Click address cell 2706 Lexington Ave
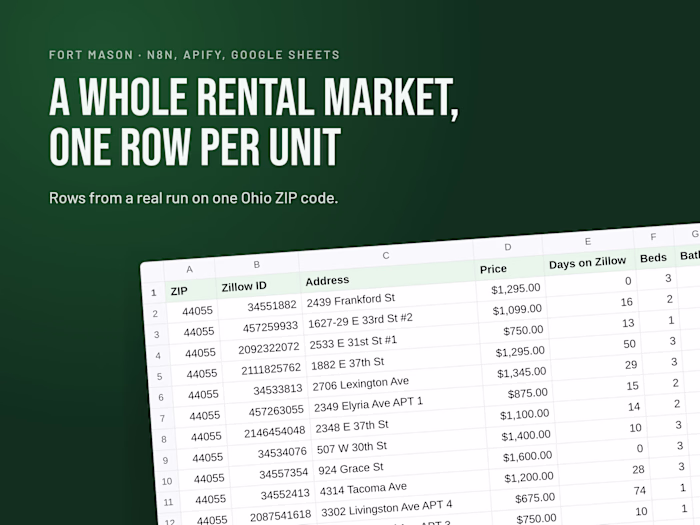Image resolution: width=700 pixels, height=525 pixels. pyautogui.click(x=395, y=382)
